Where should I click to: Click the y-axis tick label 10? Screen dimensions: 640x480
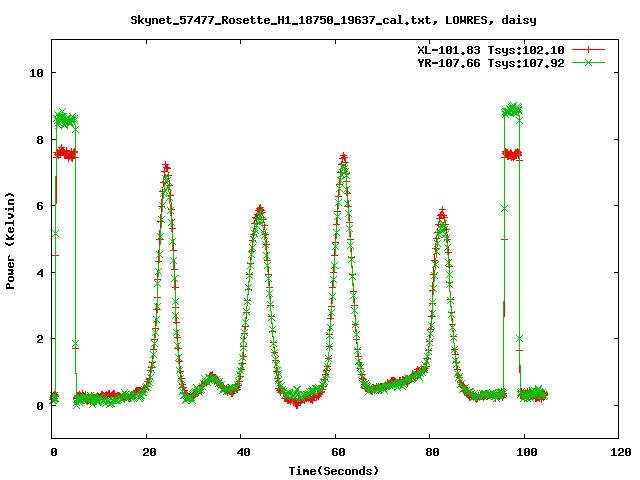click(x=36, y=73)
